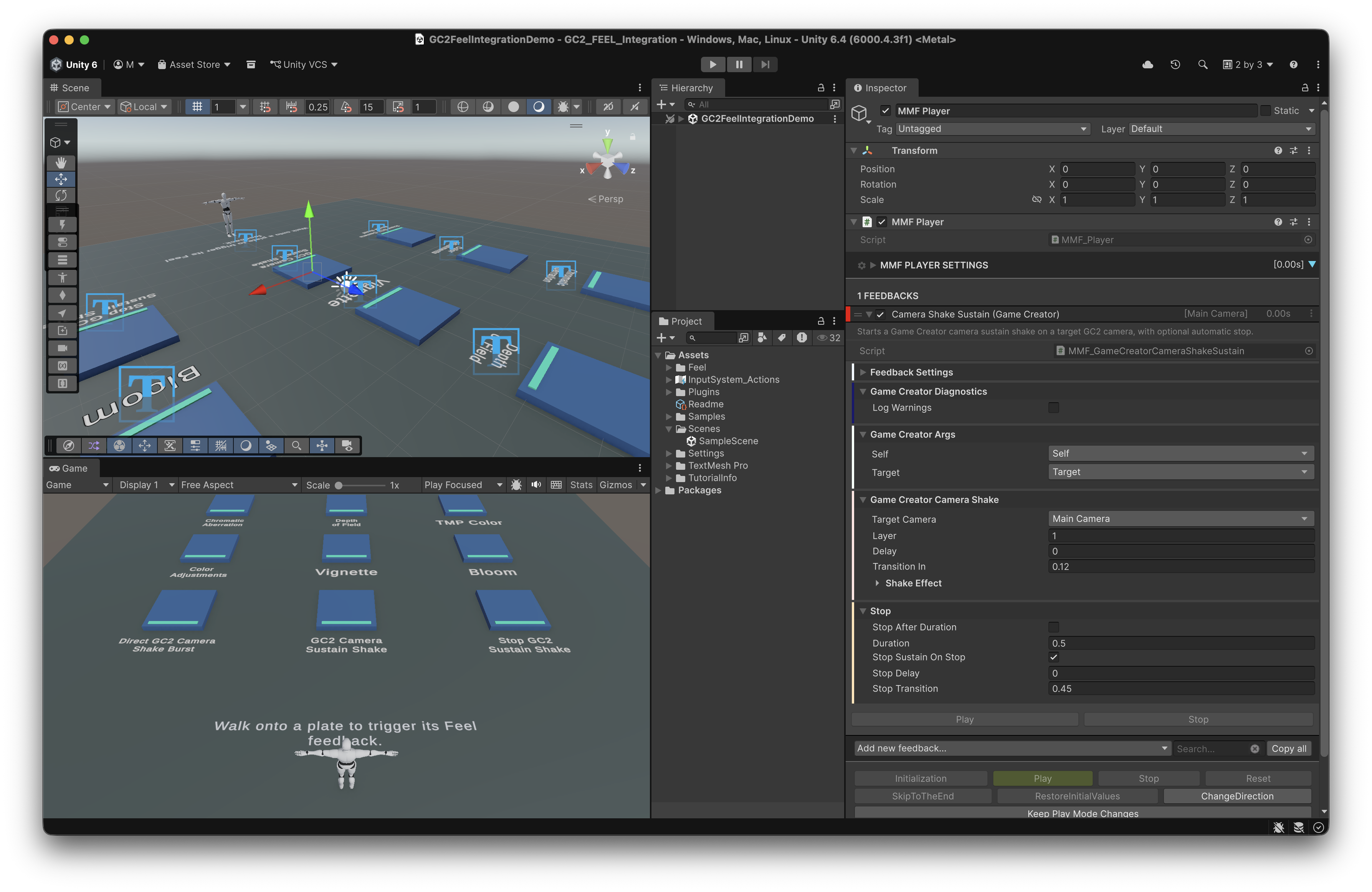Click the auto-refresh status bar icon
This screenshot has width=1372, height=892.
1318,828
